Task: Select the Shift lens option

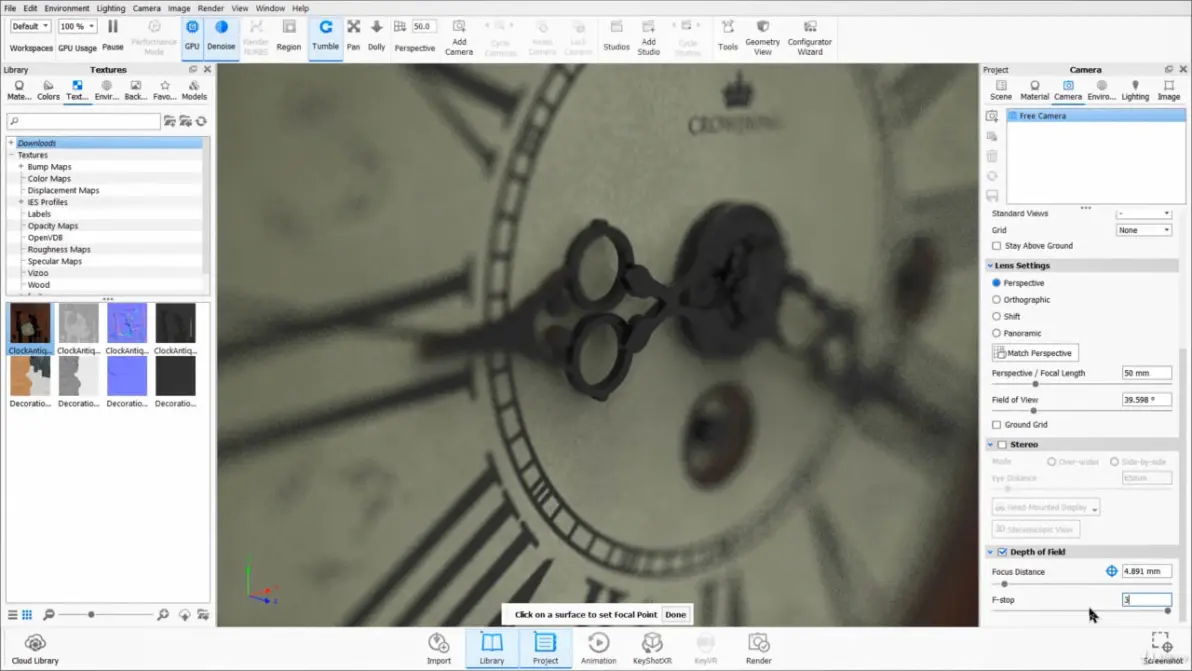Action: click(996, 316)
